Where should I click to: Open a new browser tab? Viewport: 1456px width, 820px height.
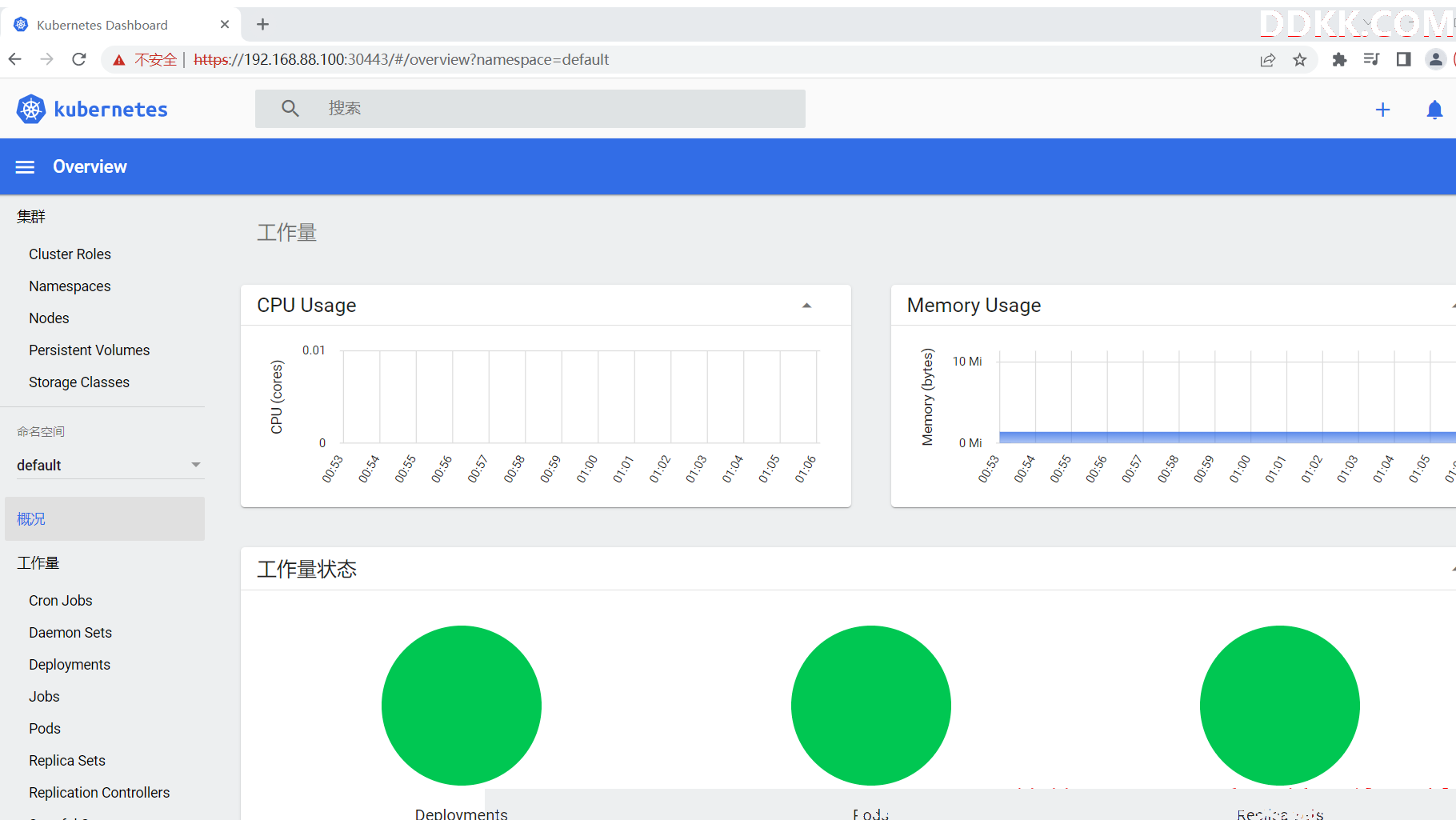click(262, 25)
